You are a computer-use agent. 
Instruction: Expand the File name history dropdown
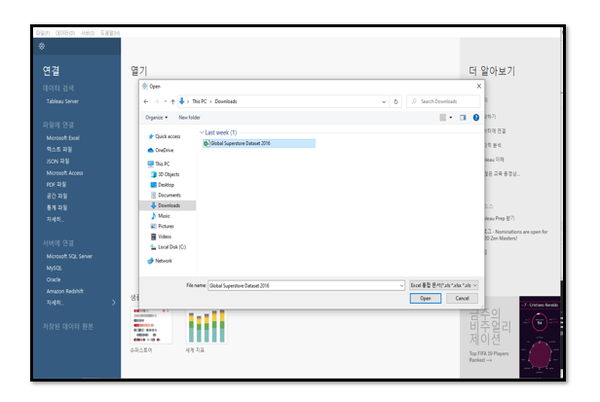coord(401,286)
